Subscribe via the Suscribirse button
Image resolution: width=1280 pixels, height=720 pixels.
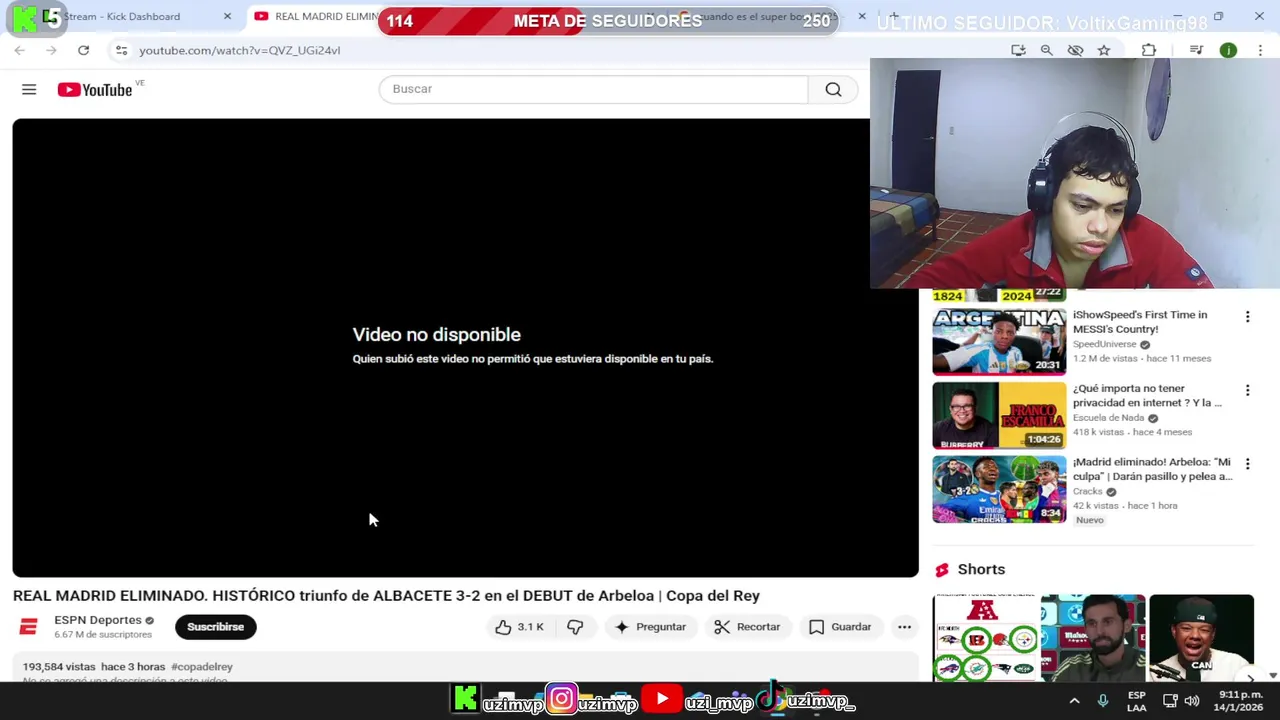pos(215,627)
